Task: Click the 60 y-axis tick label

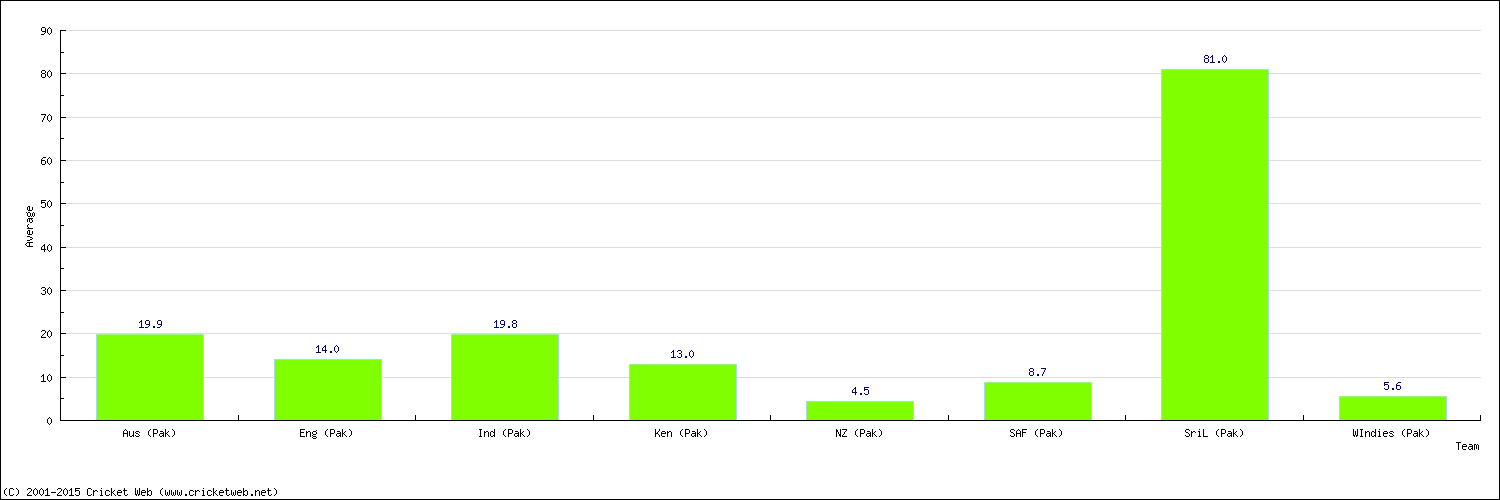Action: tap(46, 161)
